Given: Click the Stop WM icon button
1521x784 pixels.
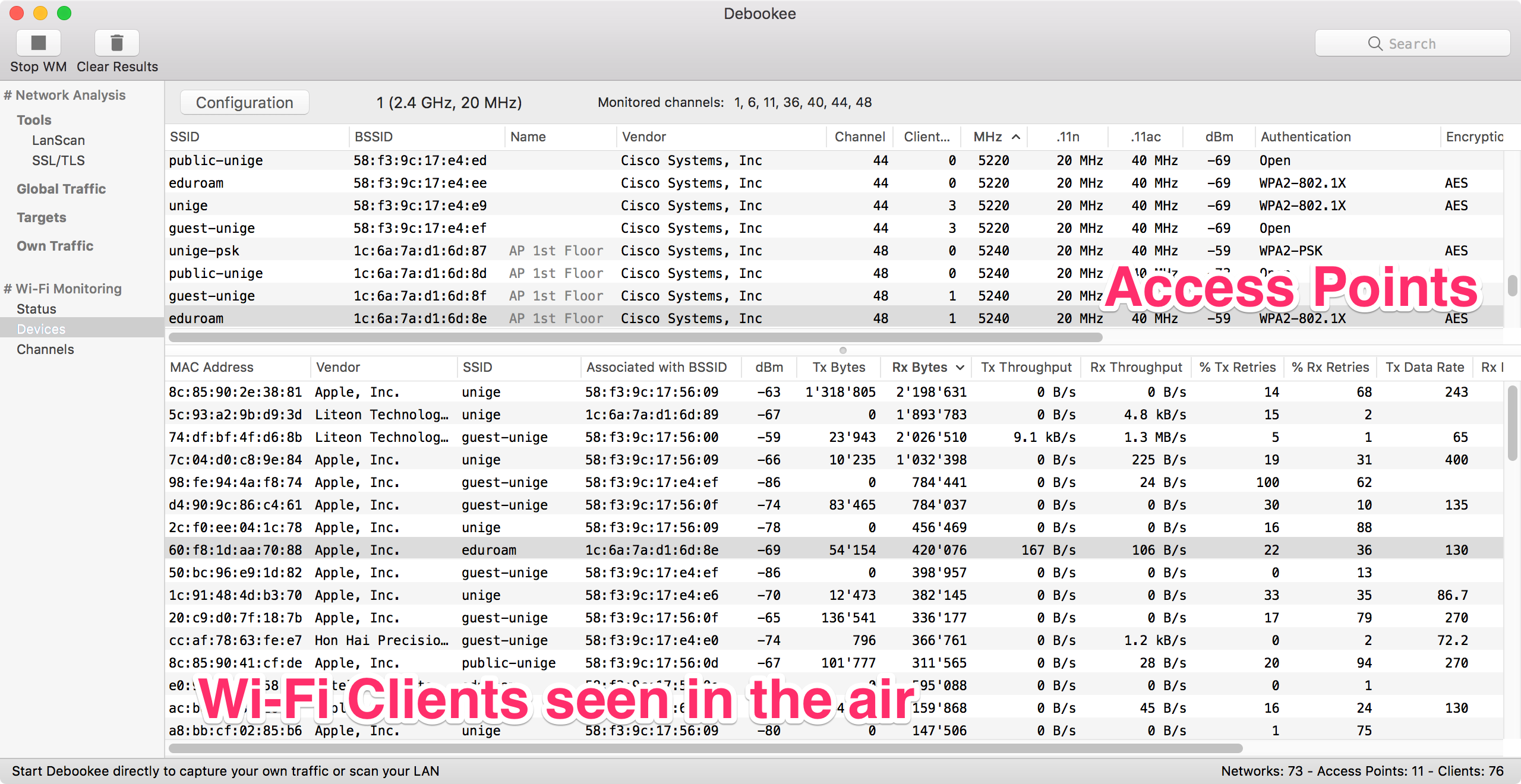Looking at the screenshot, I should pyautogui.click(x=37, y=43).
